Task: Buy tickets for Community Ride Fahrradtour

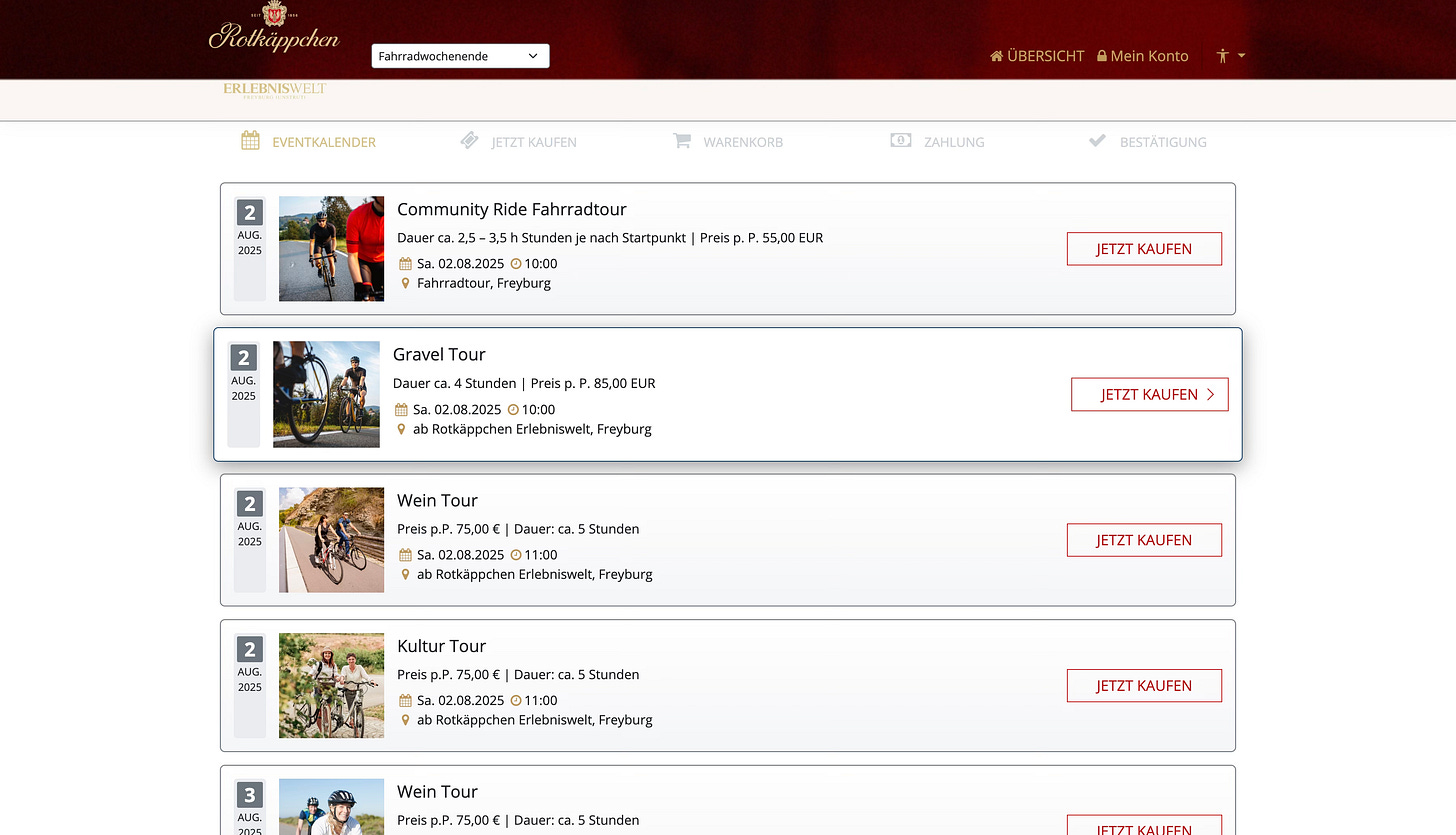Action: click(1144, 249)
